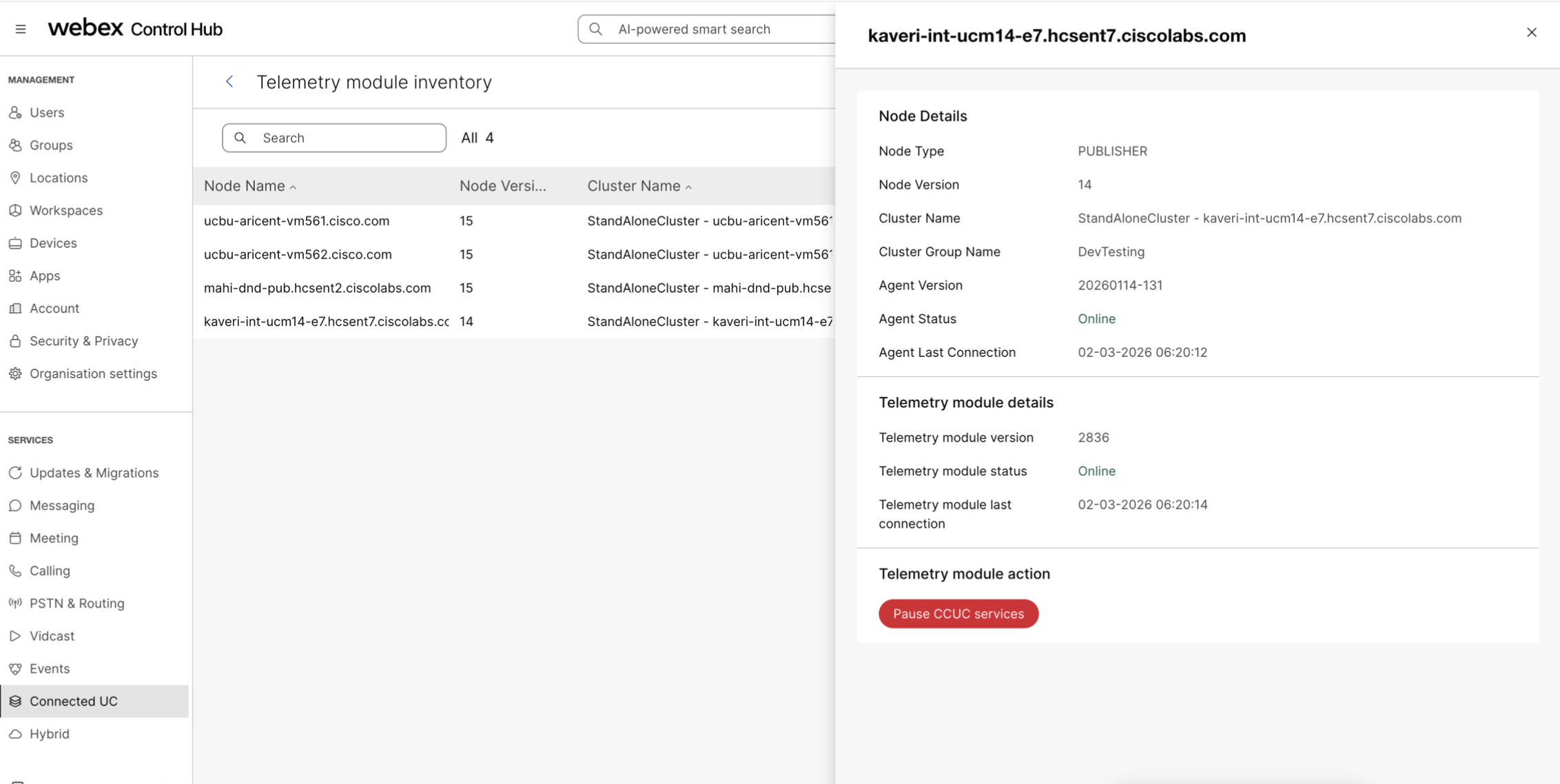Click the Security & Privacy lock icon

15,341
